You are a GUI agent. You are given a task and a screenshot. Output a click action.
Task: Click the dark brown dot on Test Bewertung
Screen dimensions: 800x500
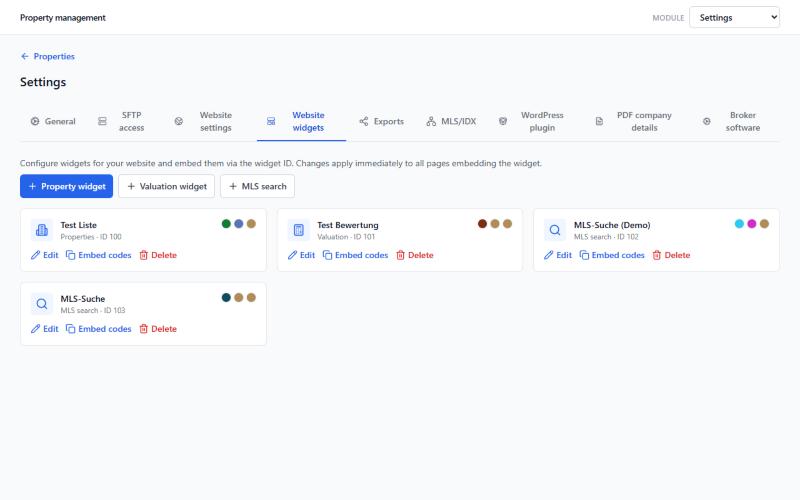pos(482,223)
